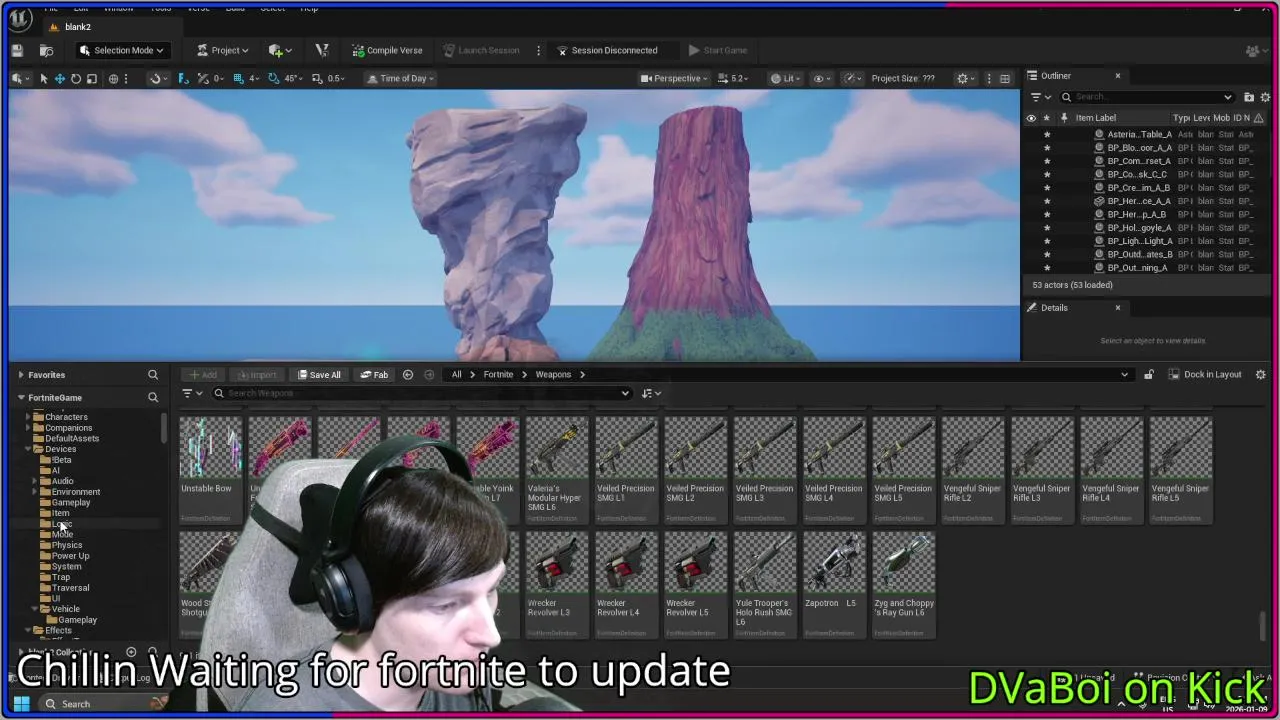Screen dimensions: 1280x720
Task: Open Content Browser settings gear
Action: coord(1260,374)
